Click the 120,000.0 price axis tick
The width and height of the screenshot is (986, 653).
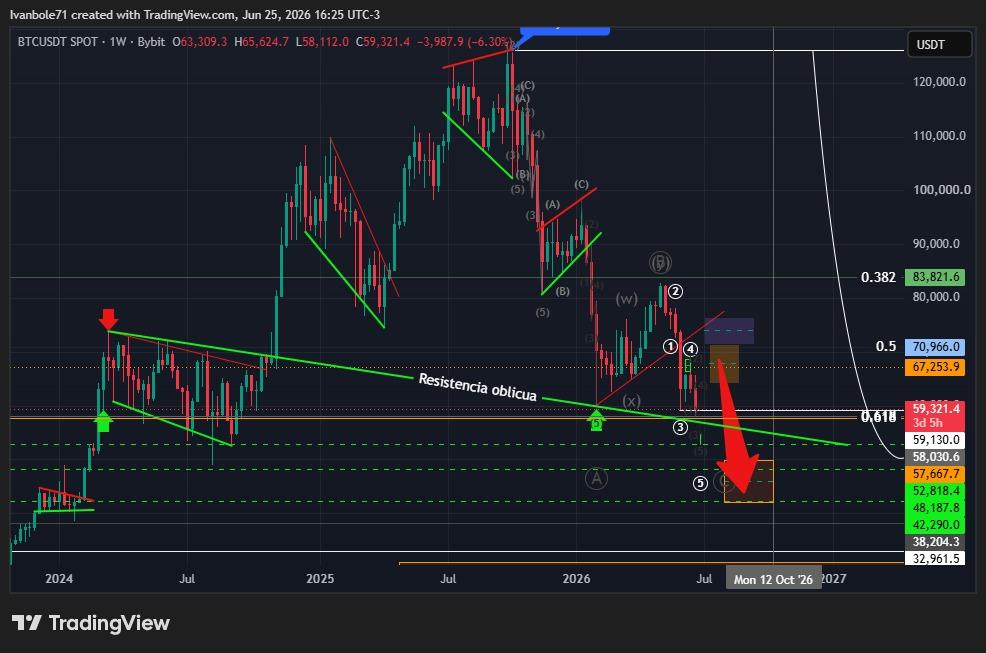pyautogui.click(x=939, y=82)
